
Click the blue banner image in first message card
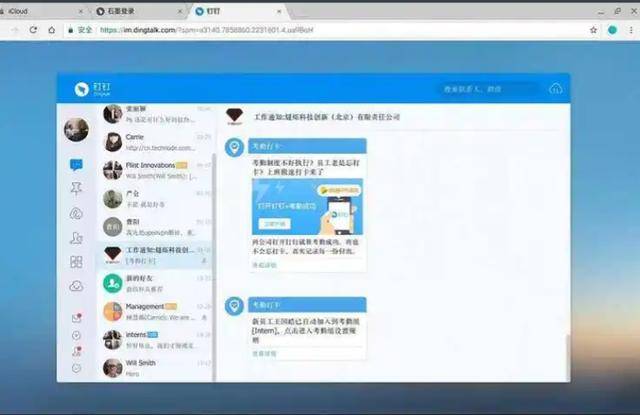coord(307,207)
